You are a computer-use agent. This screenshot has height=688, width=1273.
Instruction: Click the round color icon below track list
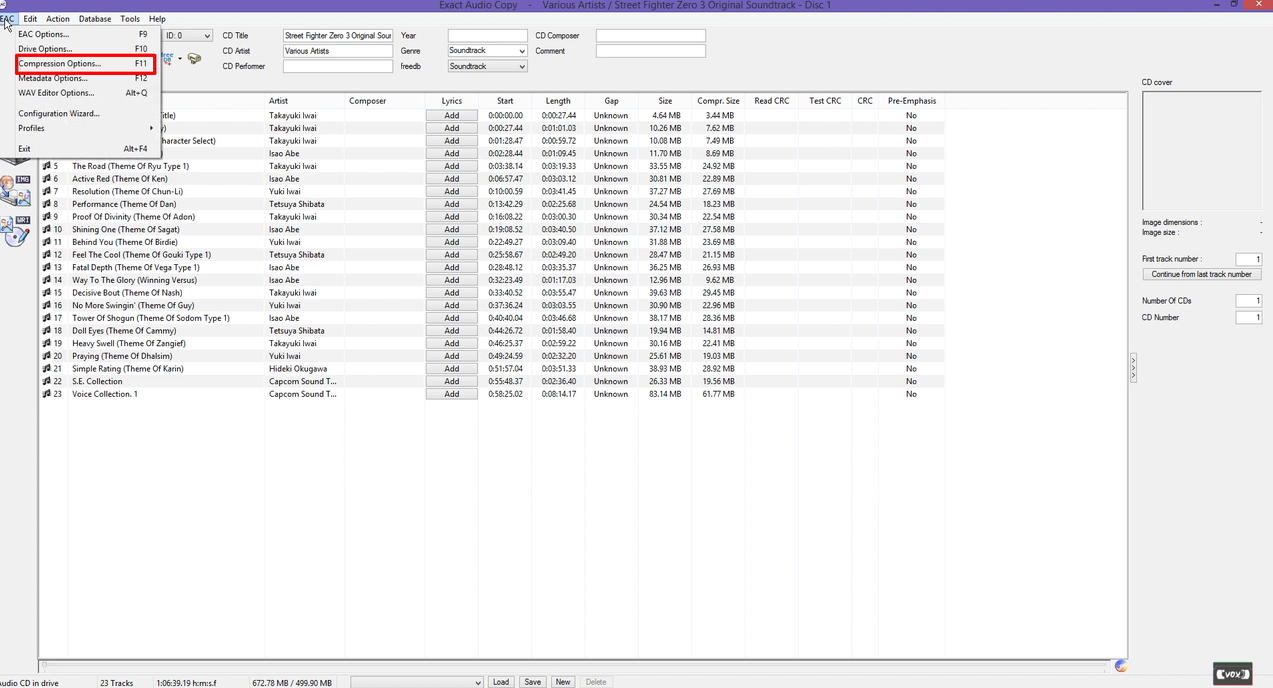1121,666
